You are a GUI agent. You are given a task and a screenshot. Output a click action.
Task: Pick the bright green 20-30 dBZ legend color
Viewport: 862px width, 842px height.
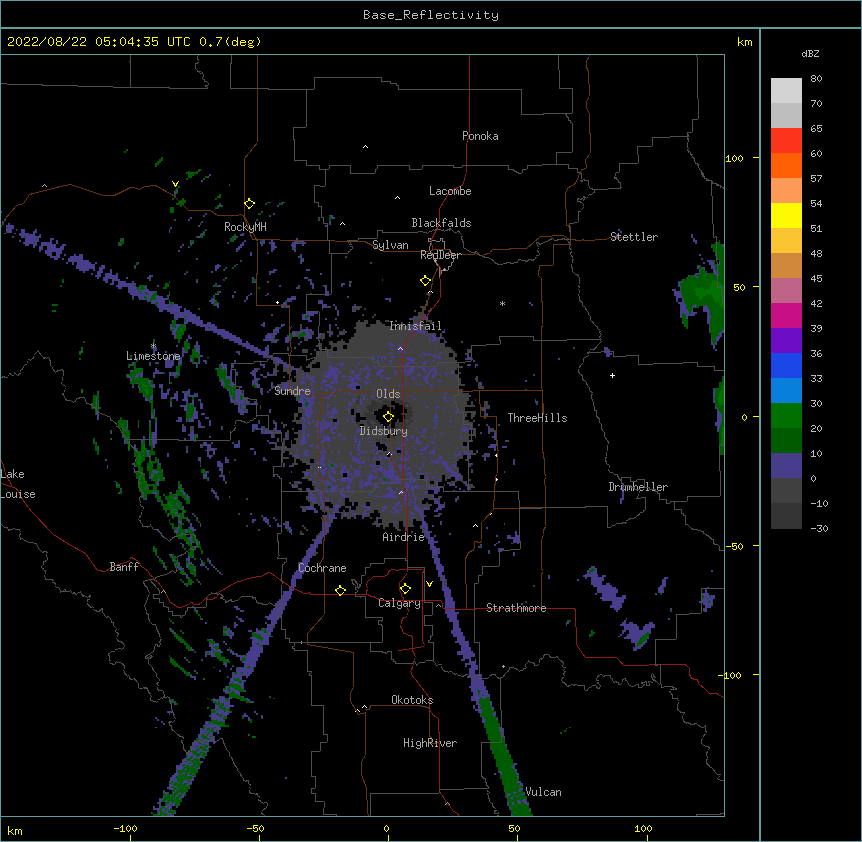(x=786, y=416)
